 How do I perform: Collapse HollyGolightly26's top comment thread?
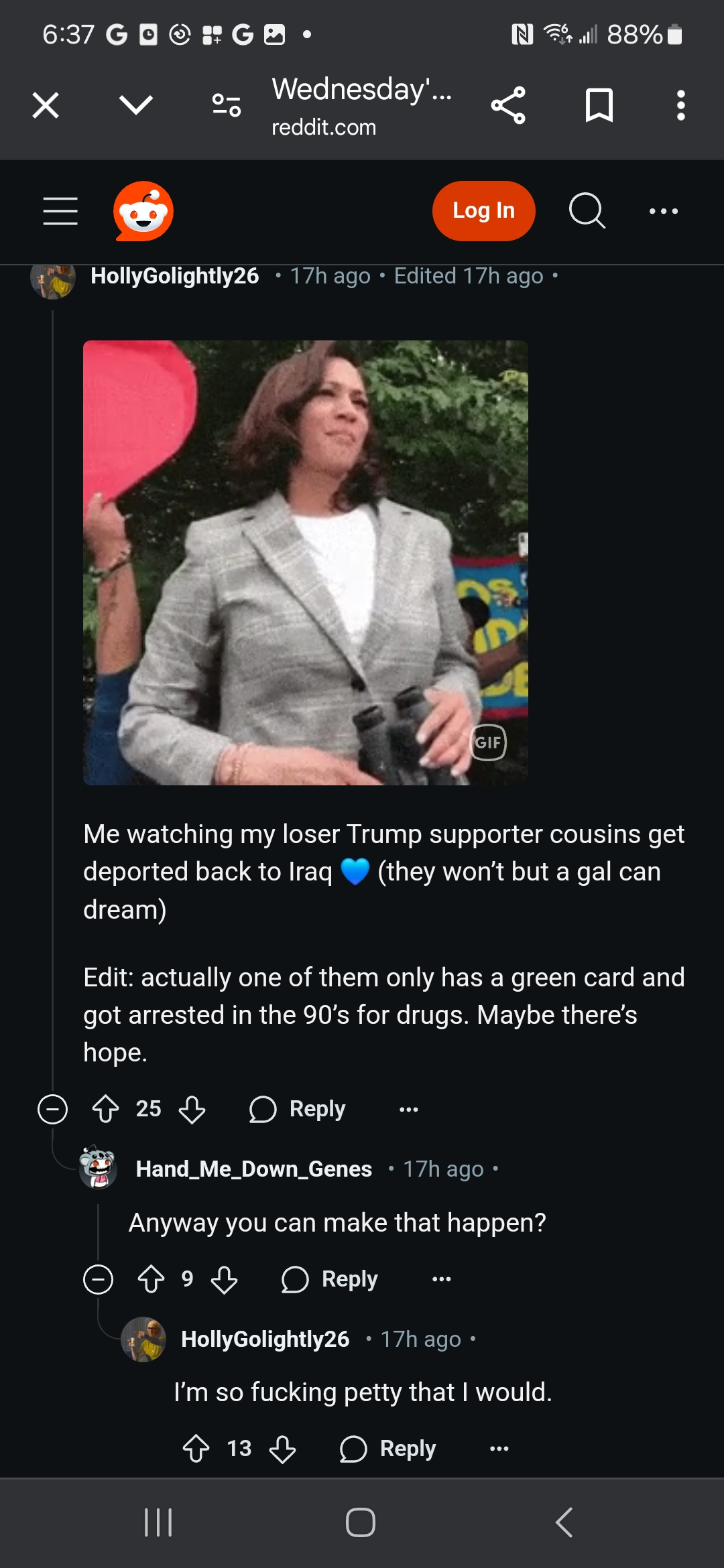53,1109
